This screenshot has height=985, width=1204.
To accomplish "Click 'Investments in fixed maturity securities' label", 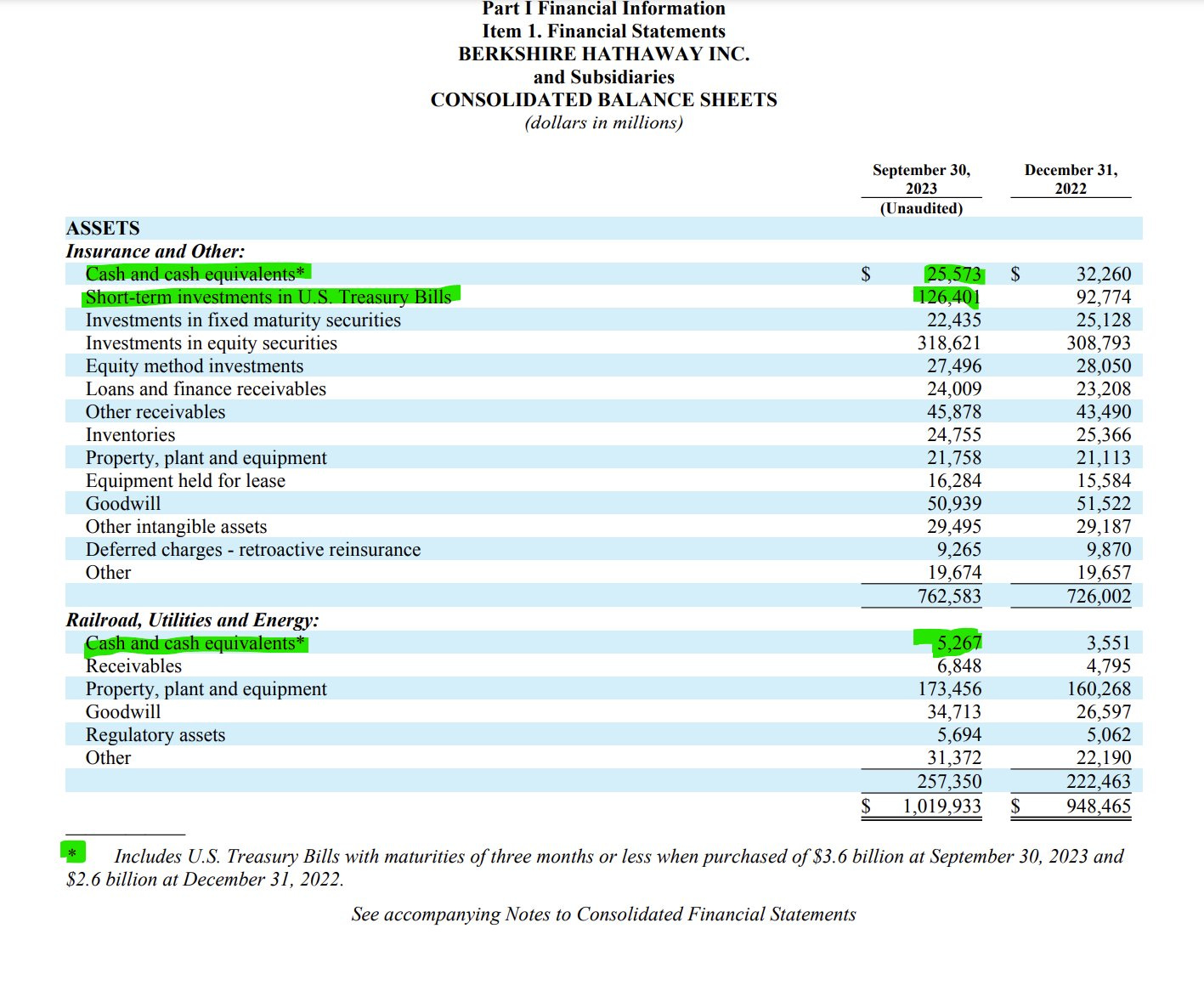I will pyautogui.click(x=243, y=320).
